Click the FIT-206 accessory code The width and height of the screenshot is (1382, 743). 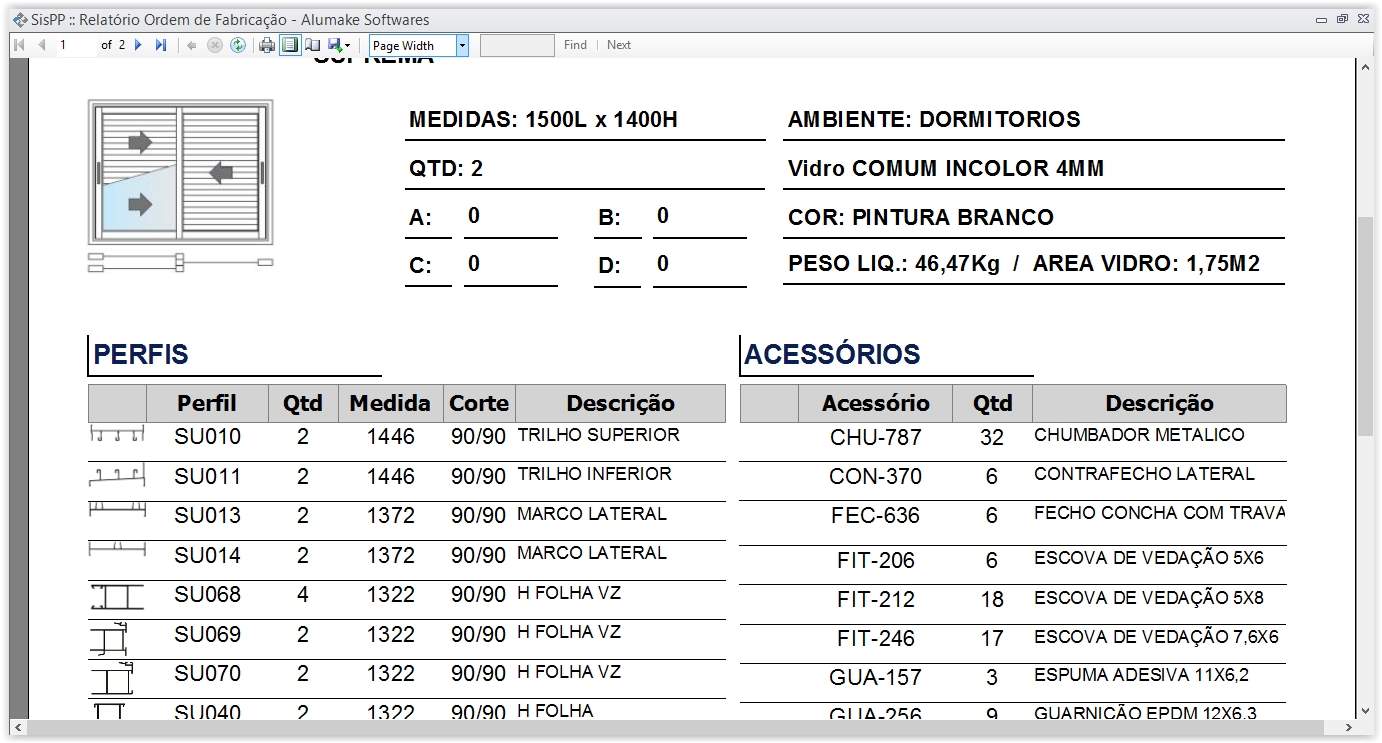(876, 560)
